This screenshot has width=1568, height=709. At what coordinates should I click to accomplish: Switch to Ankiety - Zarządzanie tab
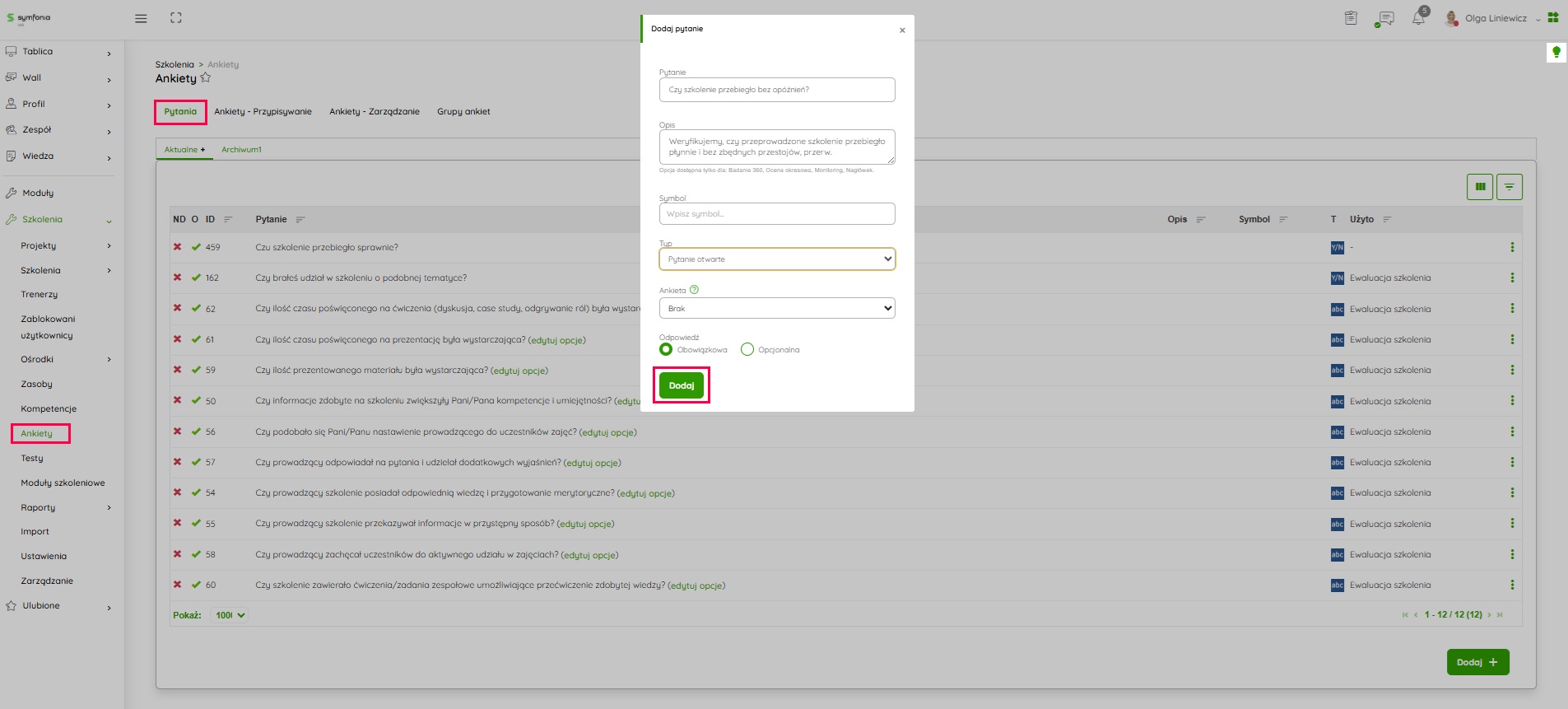tap(375, 112)
